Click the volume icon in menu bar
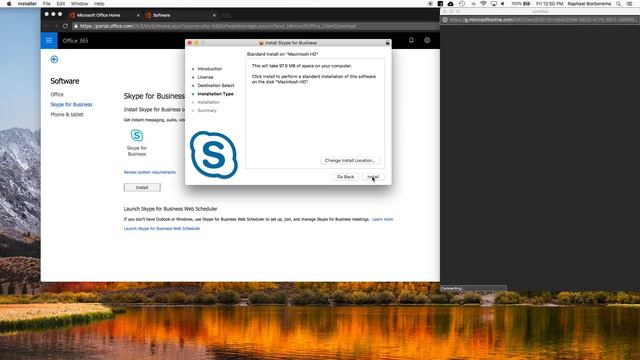Viewport: 640px width, 360px height. point(503,4)
